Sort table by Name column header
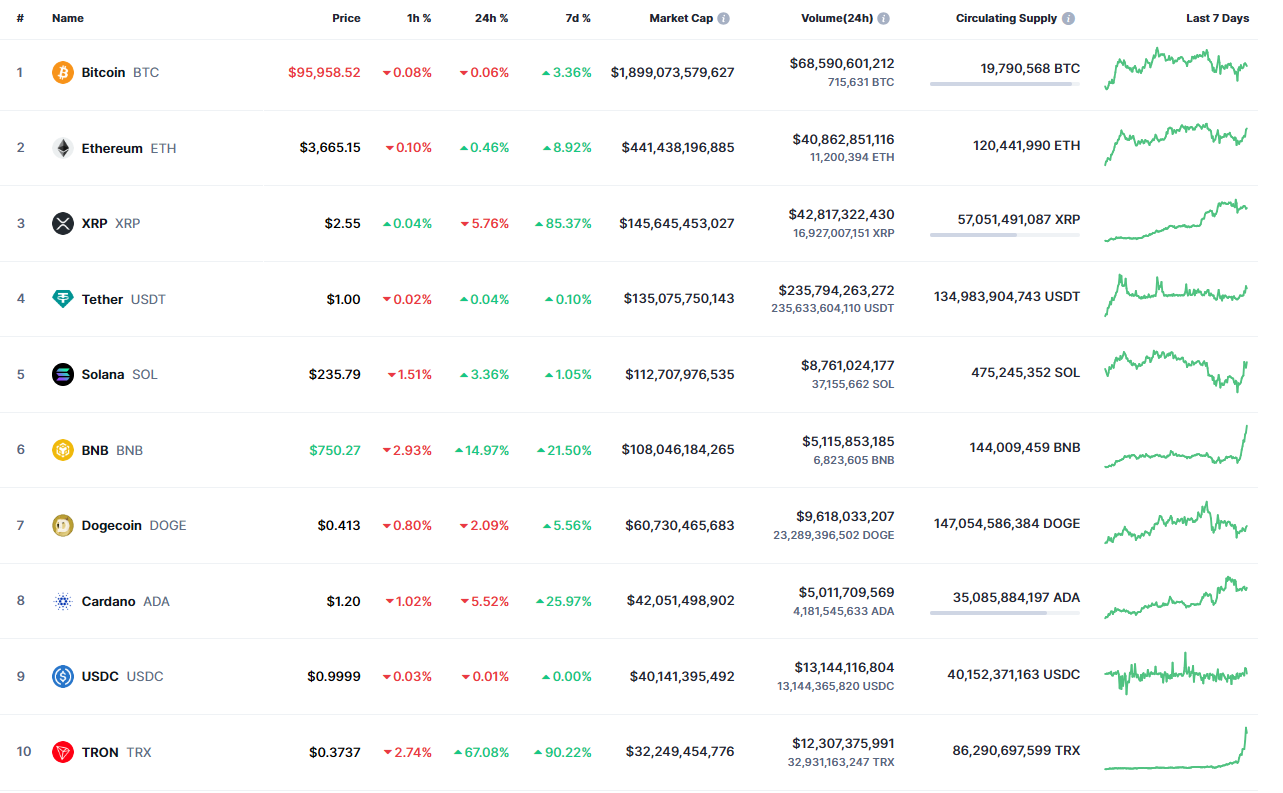Image resolution: width=1283 pixels, height=793 pixels. point(68,19)
